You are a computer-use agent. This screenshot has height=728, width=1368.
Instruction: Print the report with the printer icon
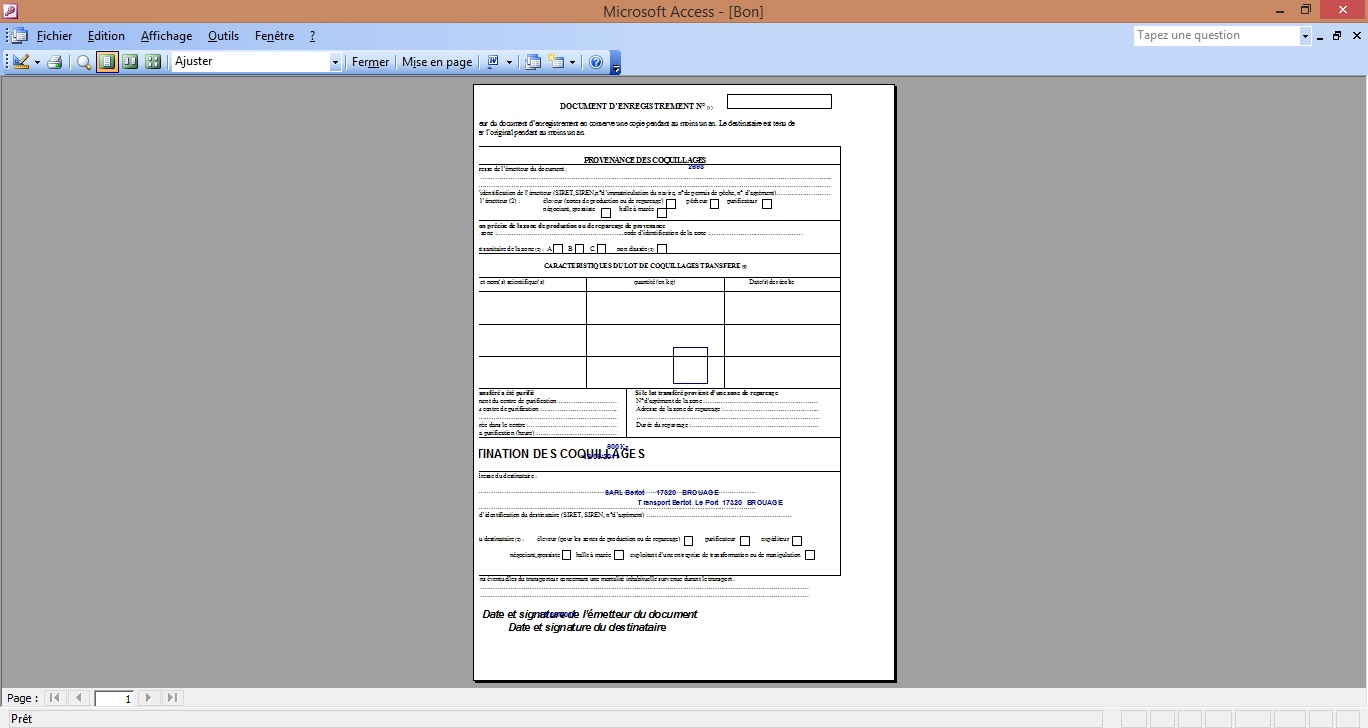(x=55, y=62)
